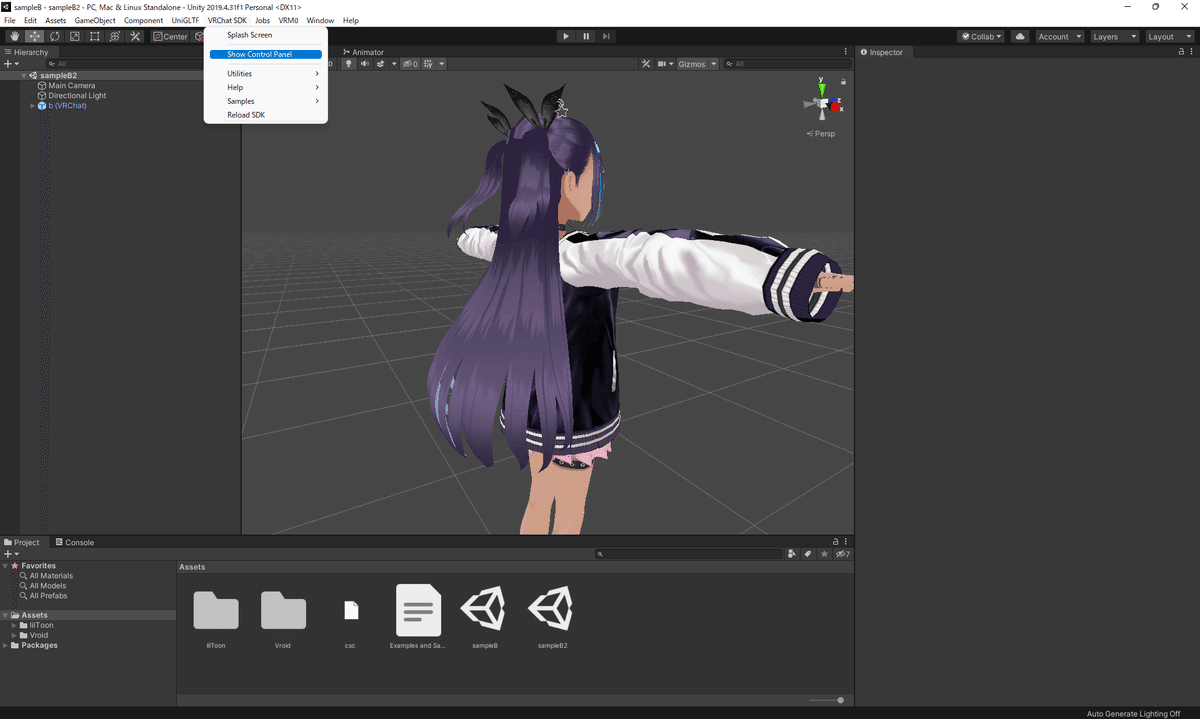Select the Hand tool
Image resolution: width=1200 pixels, height=719 pixels.
click(15, 36)
